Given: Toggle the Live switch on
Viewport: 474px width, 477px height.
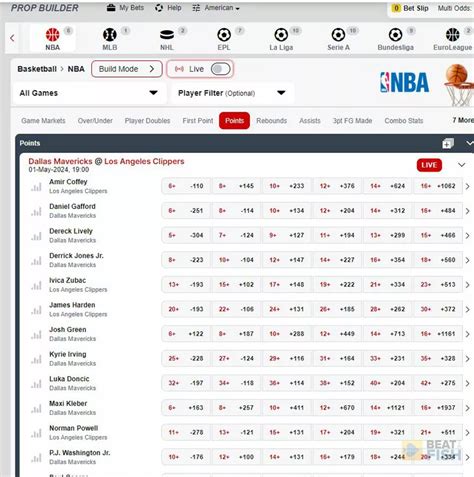Looking at the screenshot, I should pos(220,69).
